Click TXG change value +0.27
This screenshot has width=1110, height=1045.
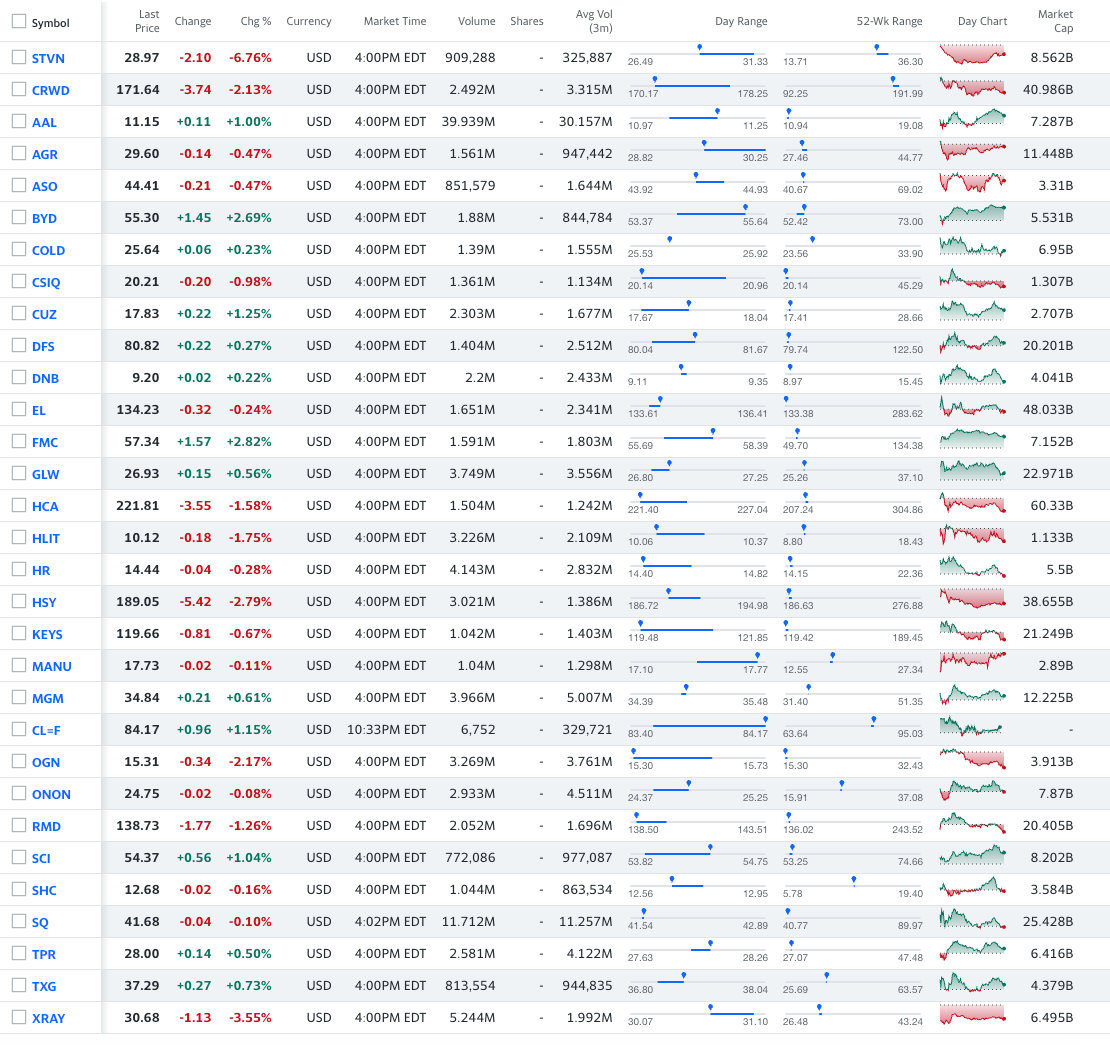click(194, 986)
